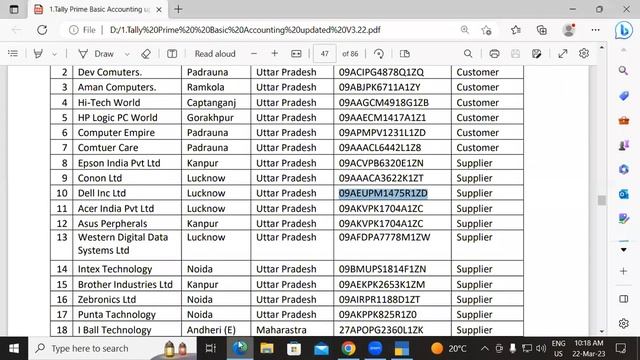640x360 pixels.
Task: Click the address bar URL
Action: pos(245,30)
